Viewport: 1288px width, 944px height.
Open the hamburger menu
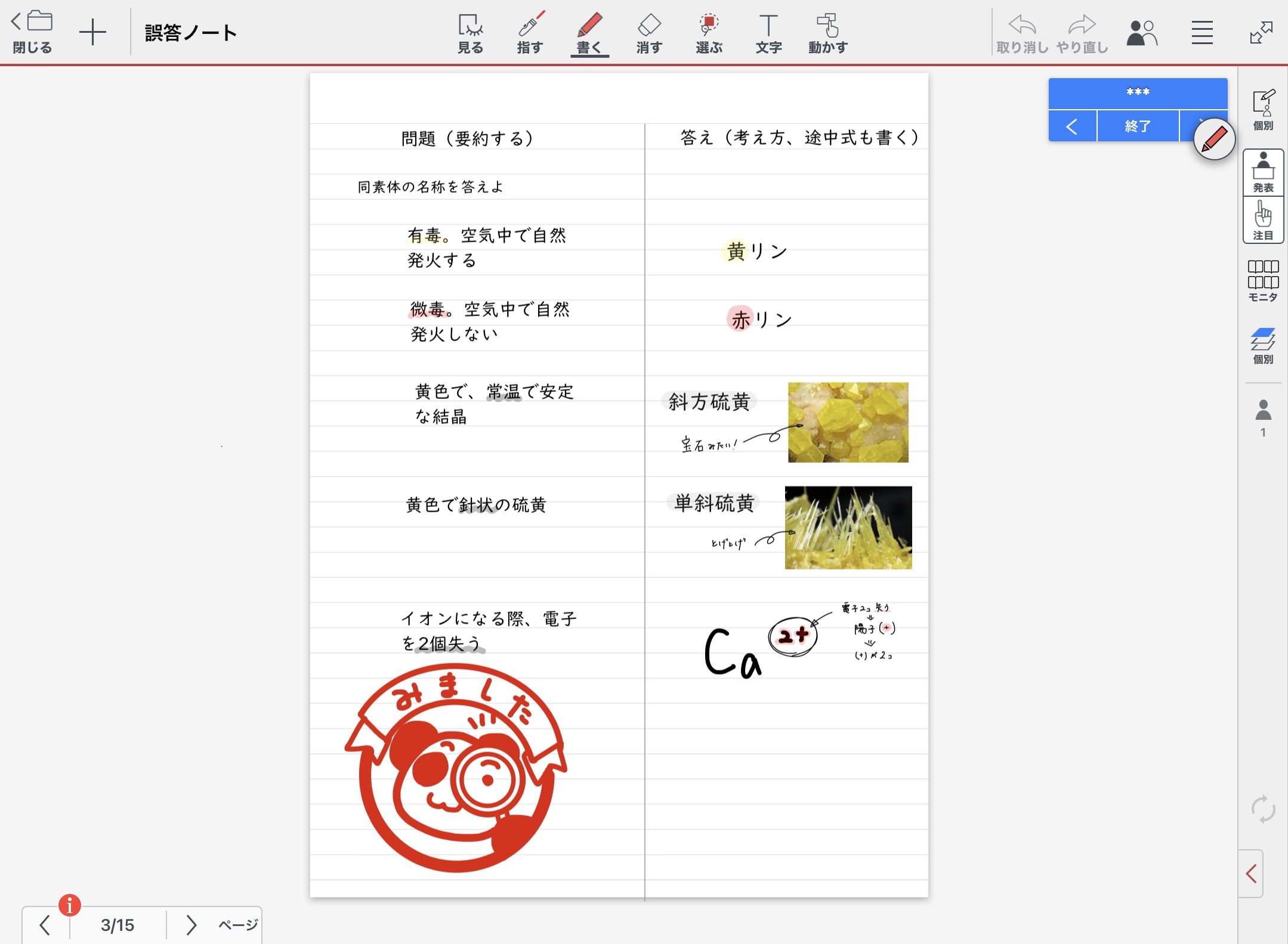[x=1202, y=33]
